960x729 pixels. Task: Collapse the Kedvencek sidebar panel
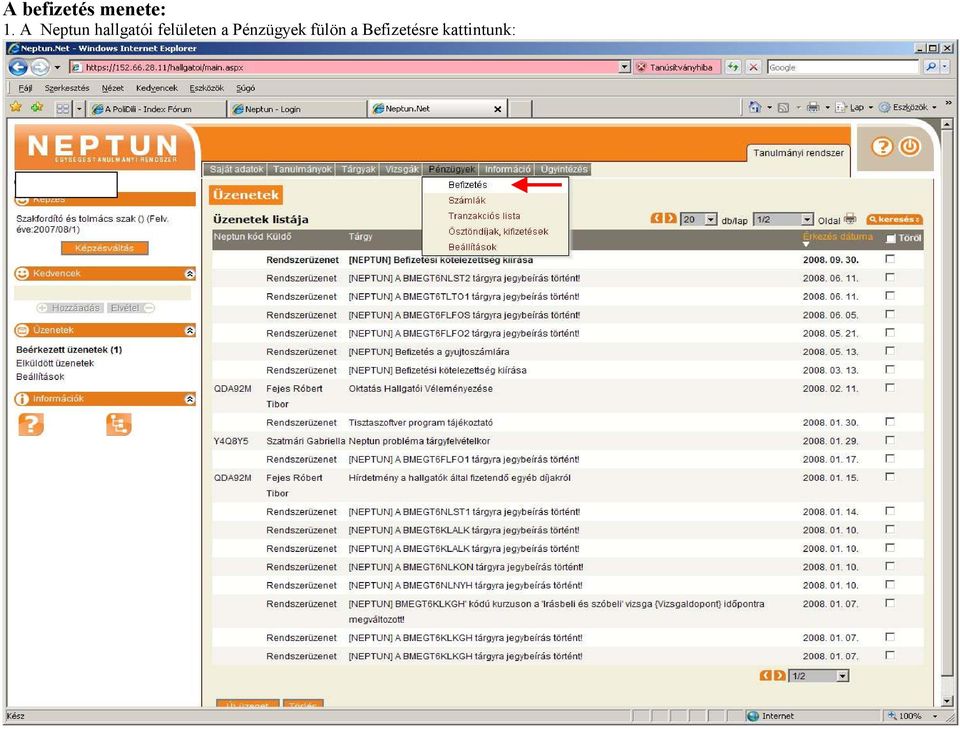click(x=190, y=274)
